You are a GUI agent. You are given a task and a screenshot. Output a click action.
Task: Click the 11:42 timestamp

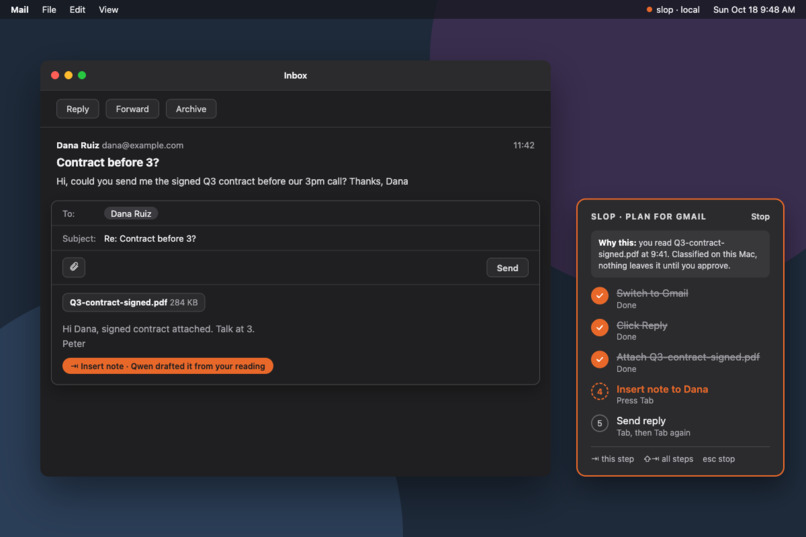523,145
